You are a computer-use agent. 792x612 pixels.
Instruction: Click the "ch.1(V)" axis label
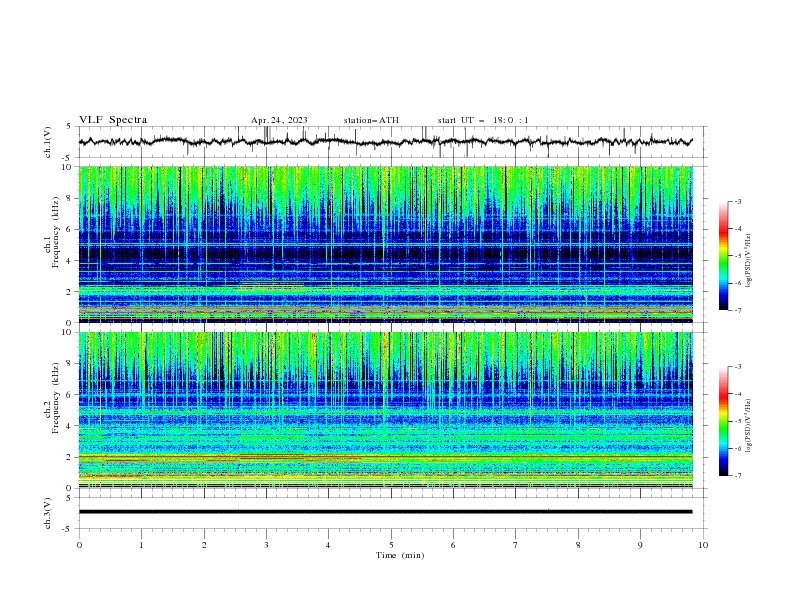click(x=48, y=142)
